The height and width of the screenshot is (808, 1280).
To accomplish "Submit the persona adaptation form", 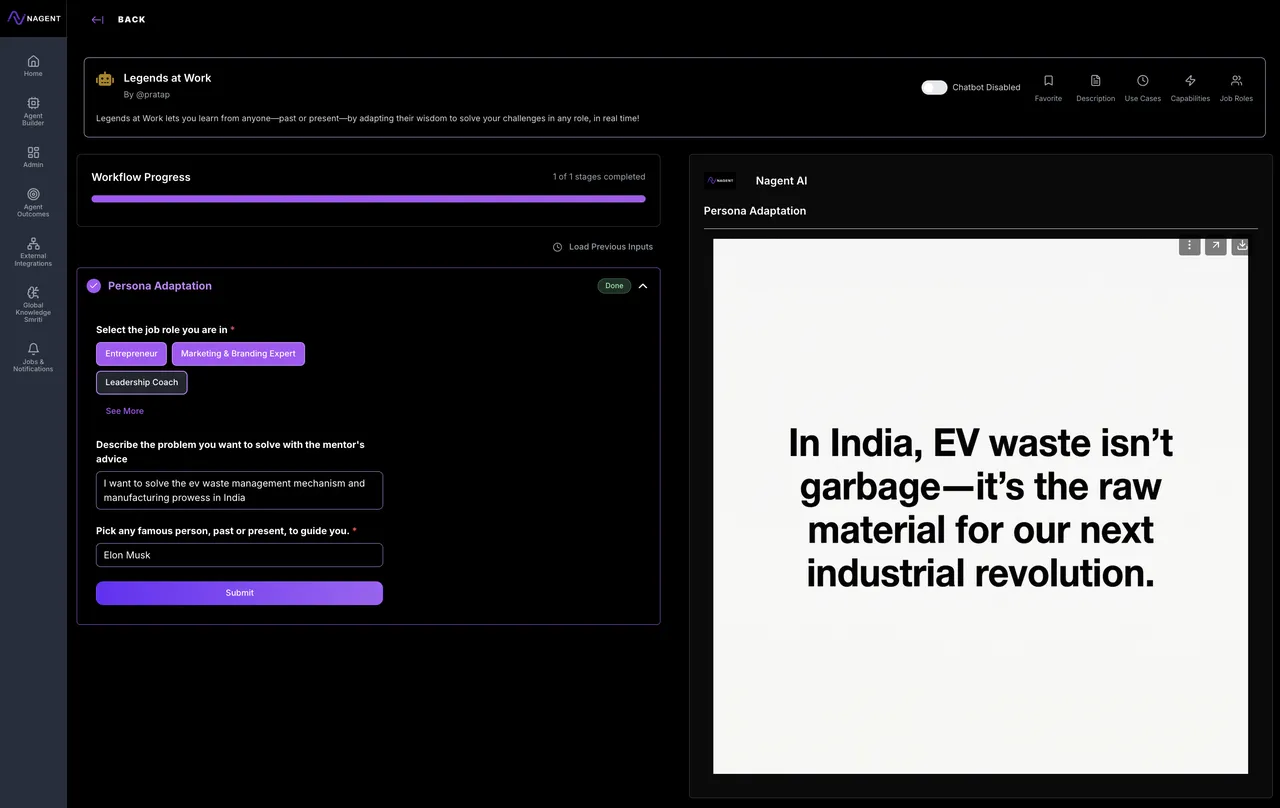I will click(239, 593).
